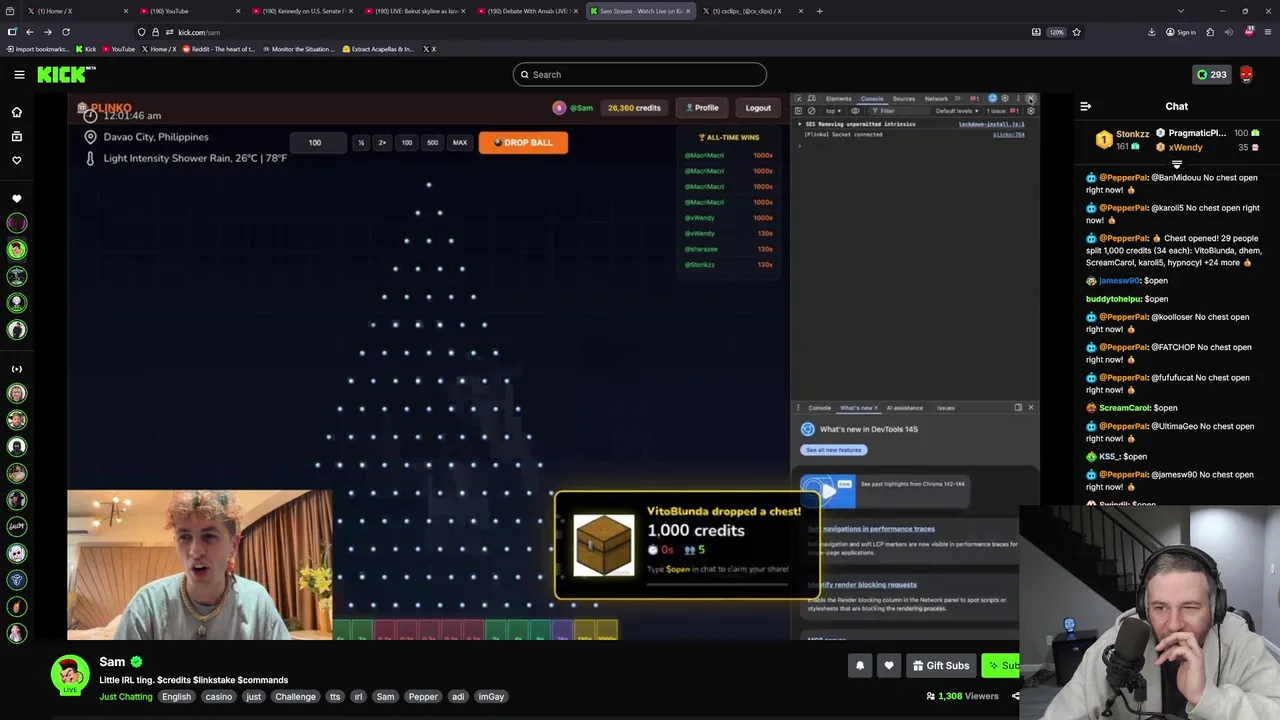The height and width of the screenshot is (720, 1280).
Task: Expand SES Removing unpermitted intrinsics message
Action: pos(800,124)
